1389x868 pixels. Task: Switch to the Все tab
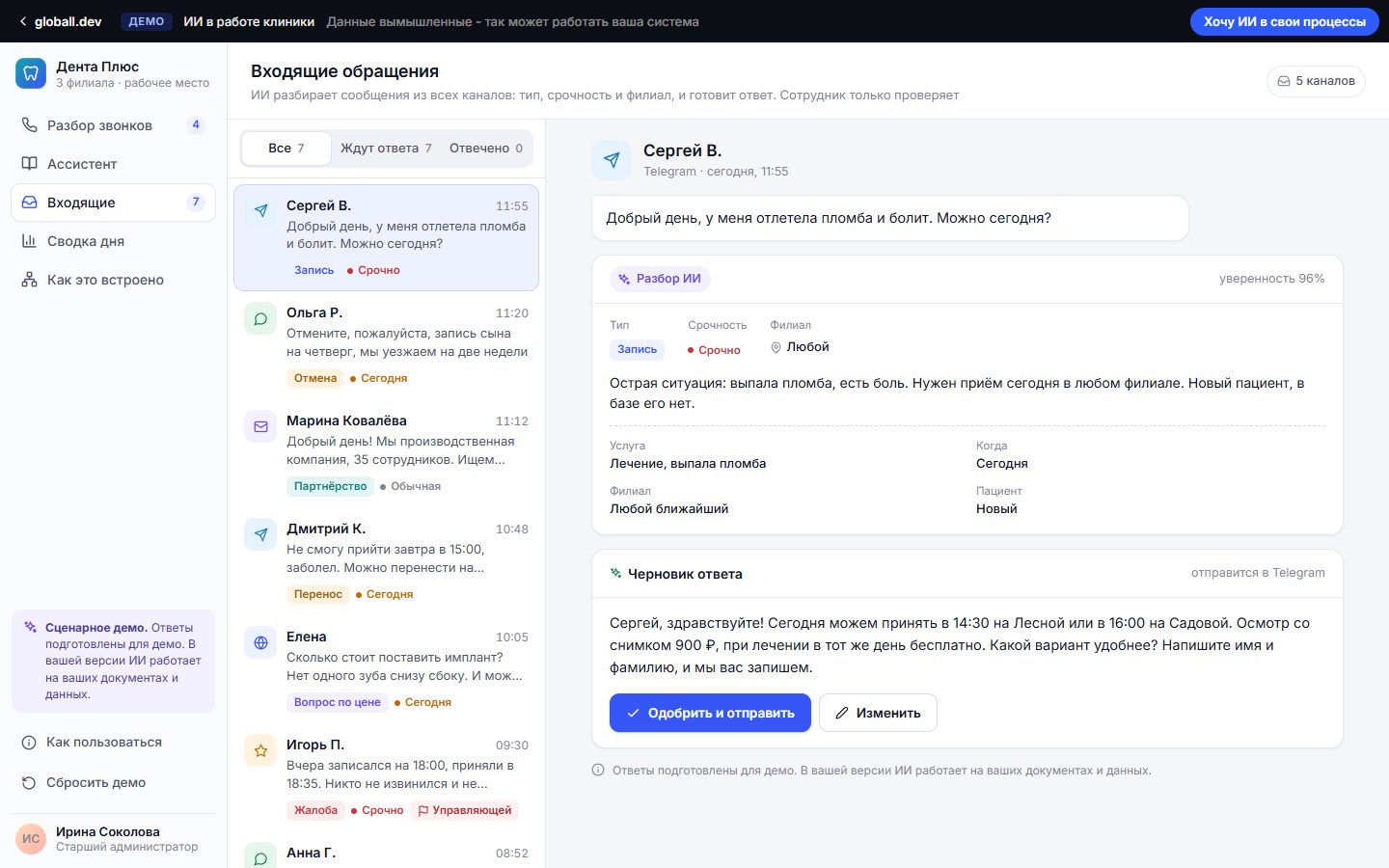click(x=286, y=149)
